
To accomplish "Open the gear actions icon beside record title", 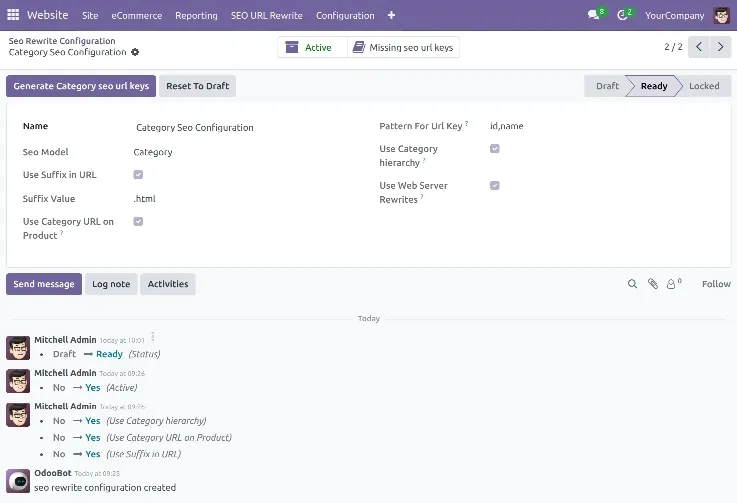I will click(135, 52).
